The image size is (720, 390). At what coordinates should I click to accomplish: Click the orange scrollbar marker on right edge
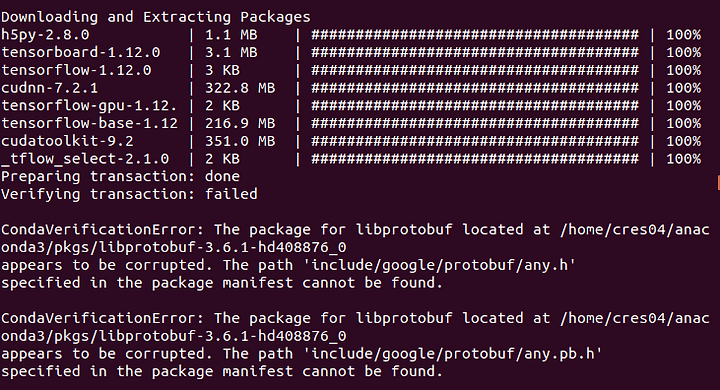(718, 182)
